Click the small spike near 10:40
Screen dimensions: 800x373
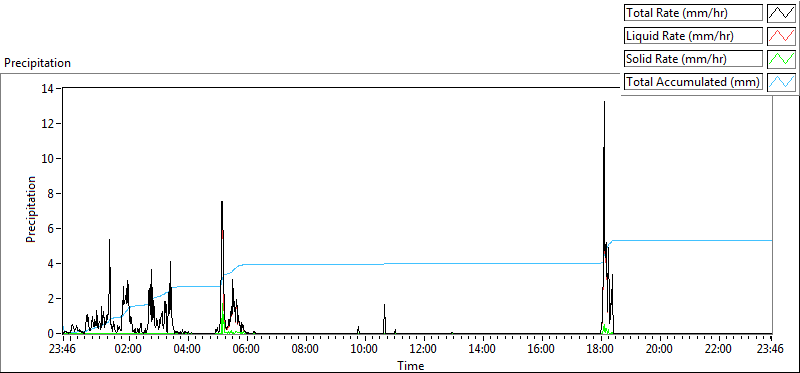(384, 305)
